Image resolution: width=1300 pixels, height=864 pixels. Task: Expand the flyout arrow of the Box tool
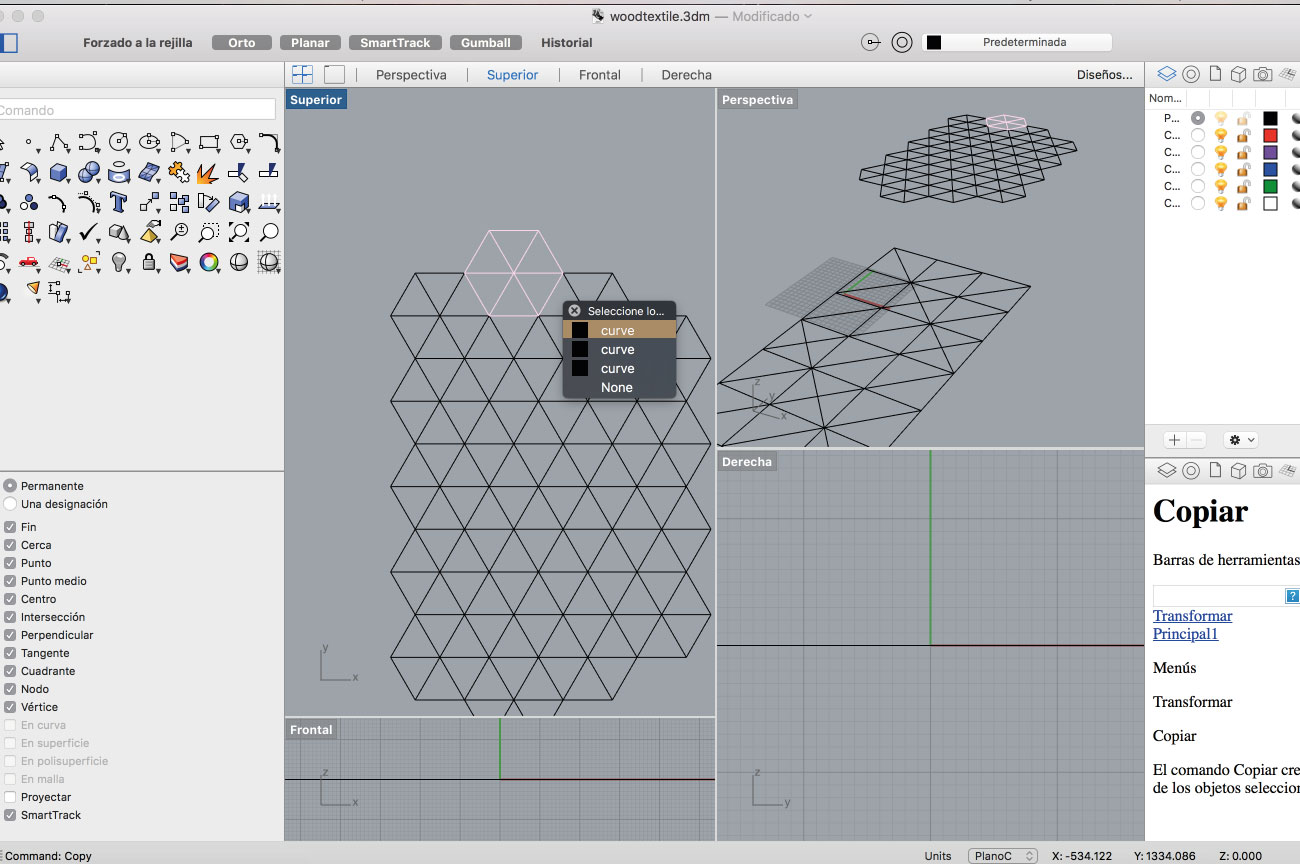point(69,180)
